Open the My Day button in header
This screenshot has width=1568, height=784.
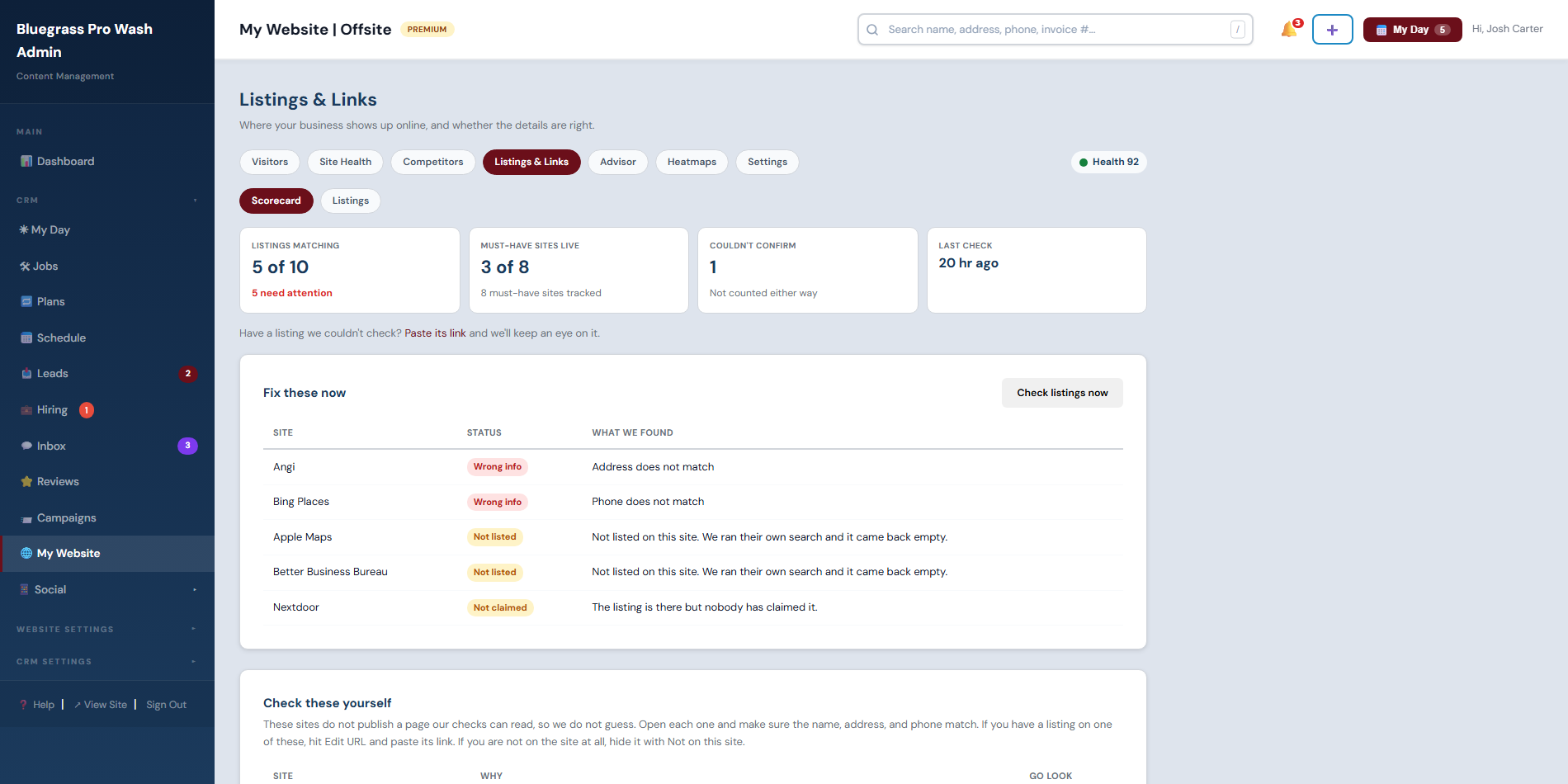point(1412,30)
